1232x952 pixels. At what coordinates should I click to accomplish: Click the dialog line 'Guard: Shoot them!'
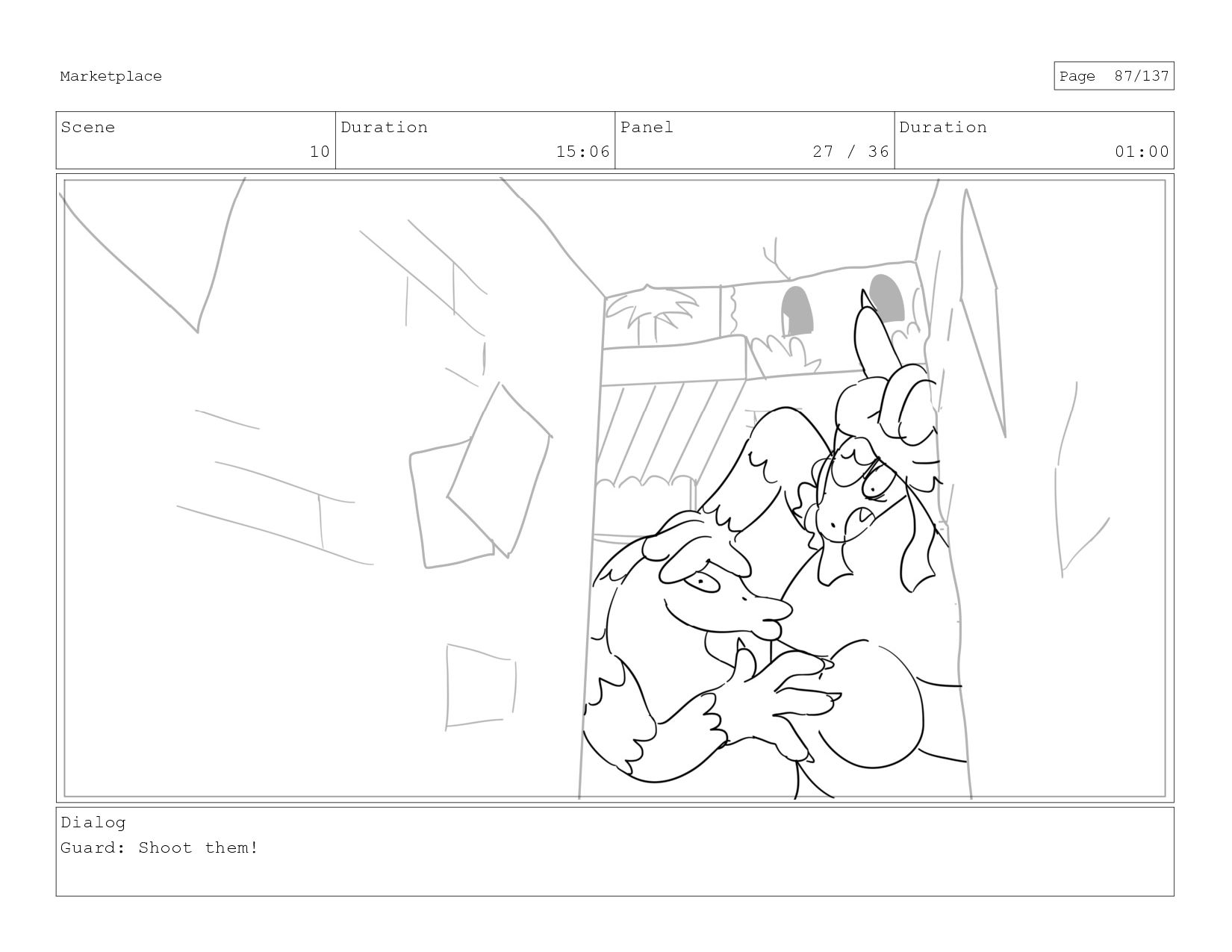pyautogui.click(x=160, y=848)
